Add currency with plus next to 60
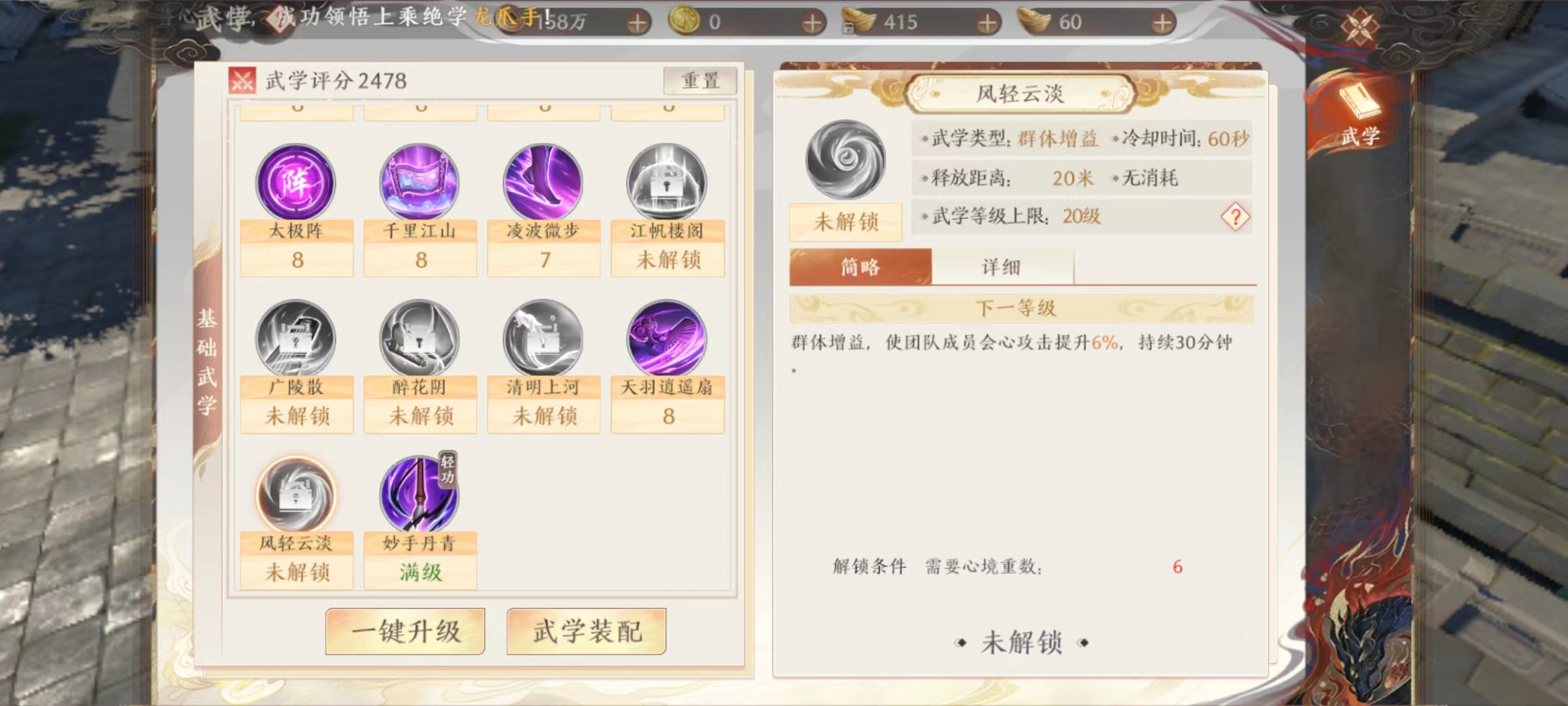The width and height of the screenshot is (1568, 706). point(1162,23)
